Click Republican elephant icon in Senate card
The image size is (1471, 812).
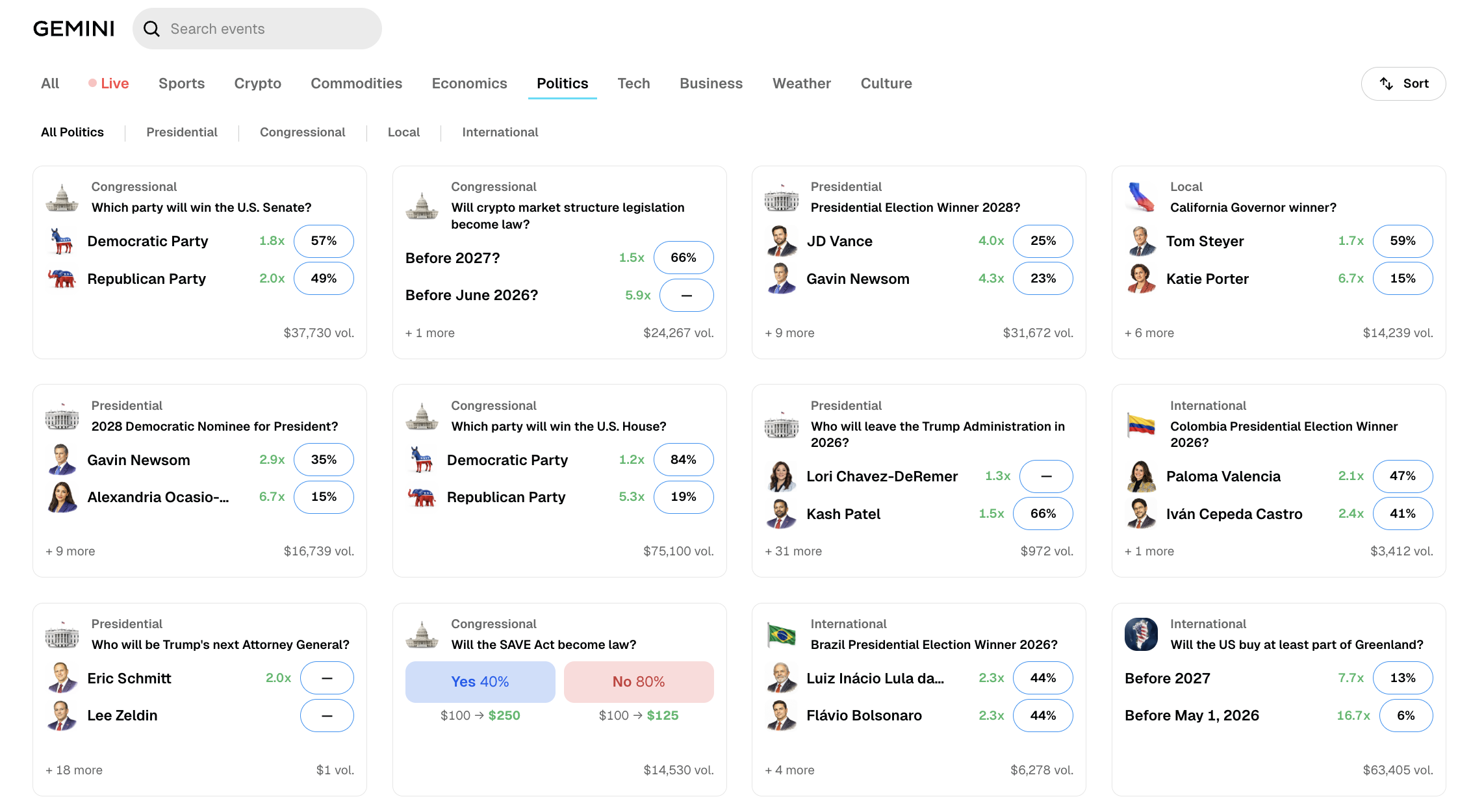coord(62,279)
